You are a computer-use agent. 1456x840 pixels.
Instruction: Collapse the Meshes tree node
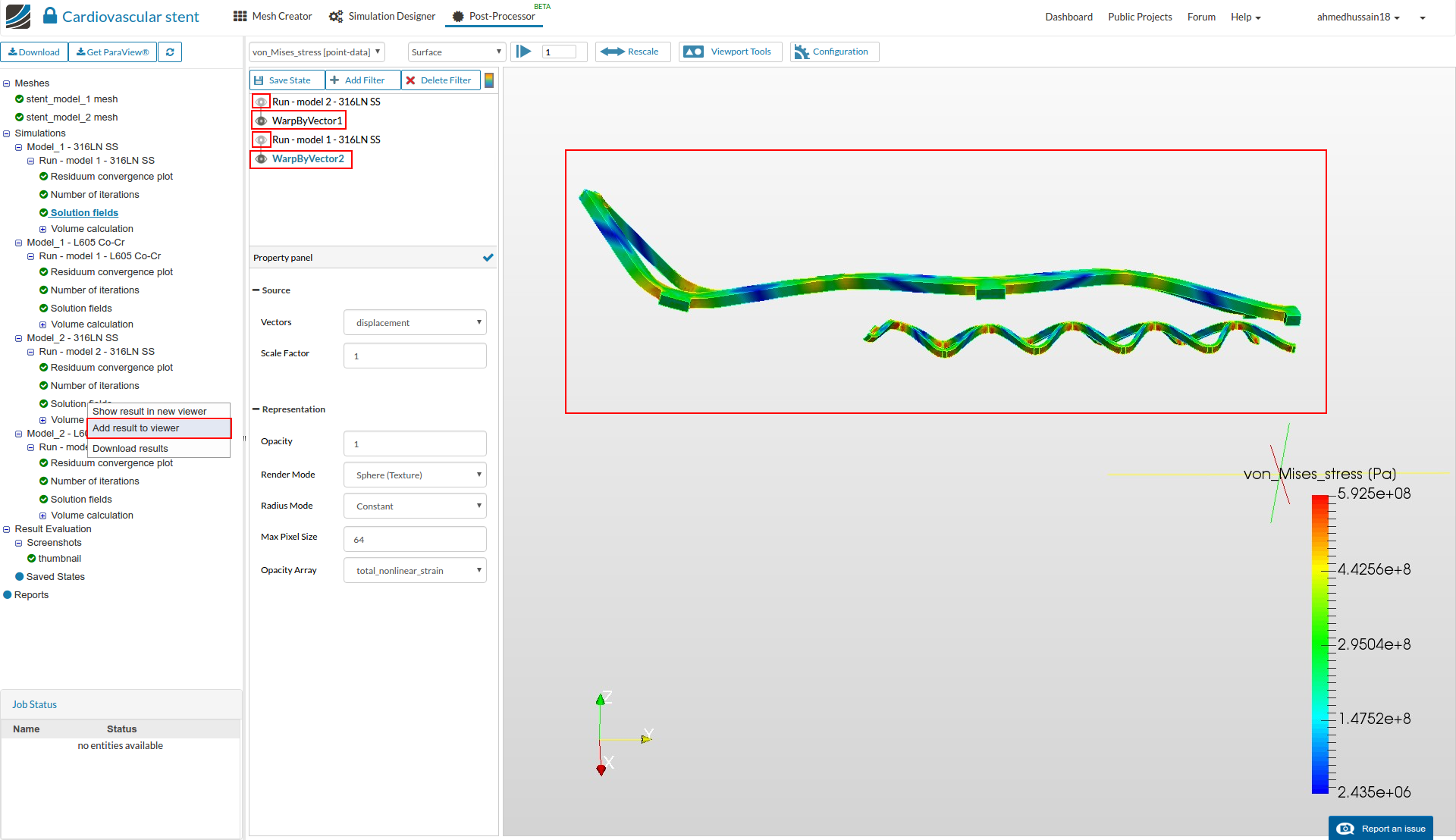click(x=6, y=83)
